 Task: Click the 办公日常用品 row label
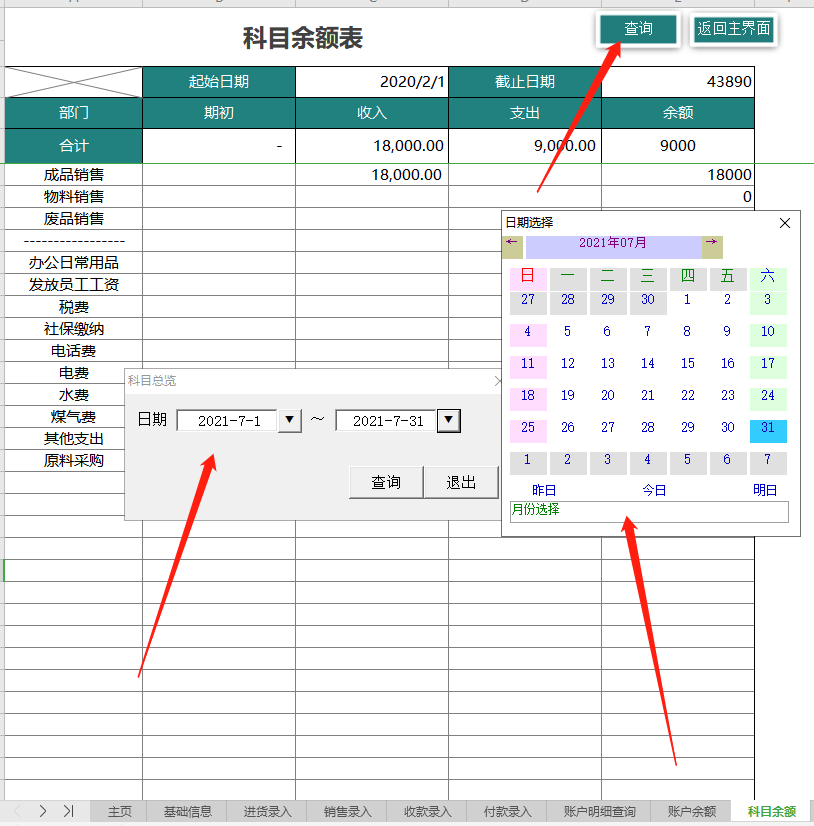(x=74, y=262)
